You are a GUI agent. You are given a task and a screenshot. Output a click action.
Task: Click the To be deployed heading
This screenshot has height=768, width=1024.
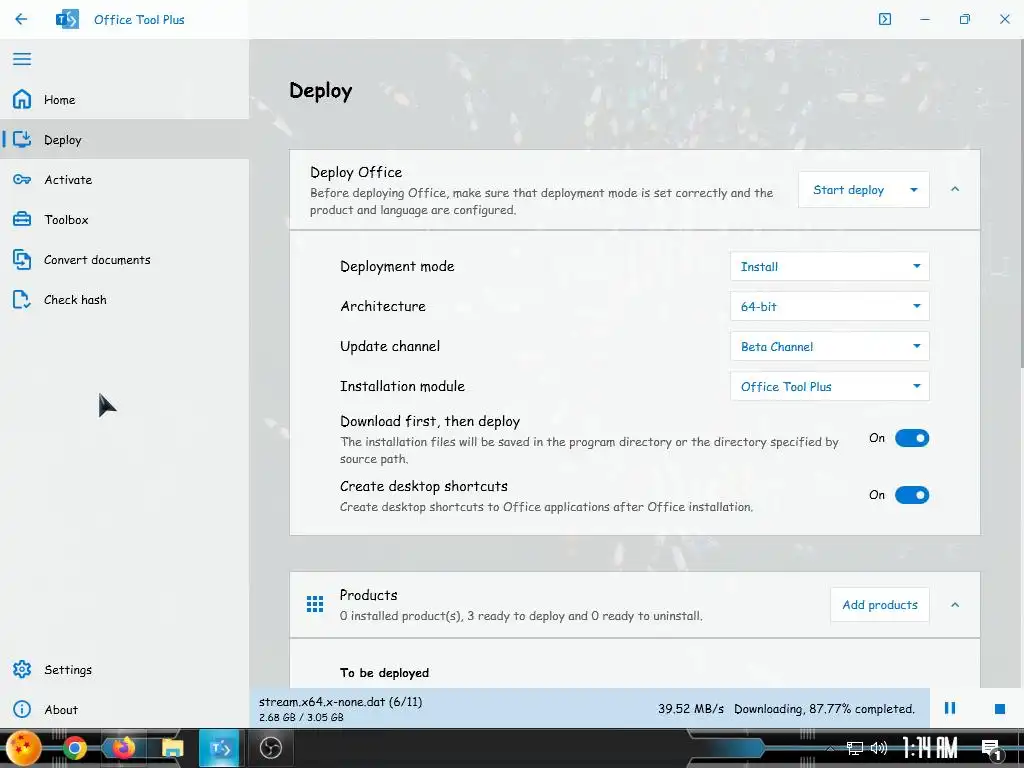click(384, 673)
